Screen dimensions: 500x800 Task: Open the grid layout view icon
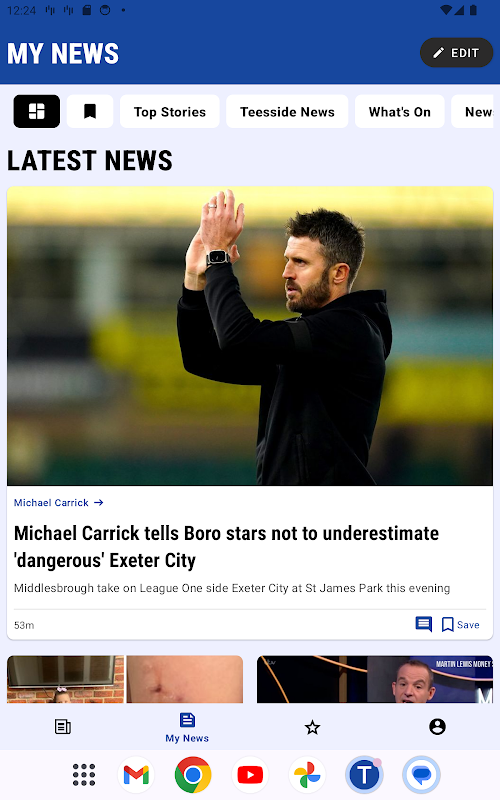[37, 111]
